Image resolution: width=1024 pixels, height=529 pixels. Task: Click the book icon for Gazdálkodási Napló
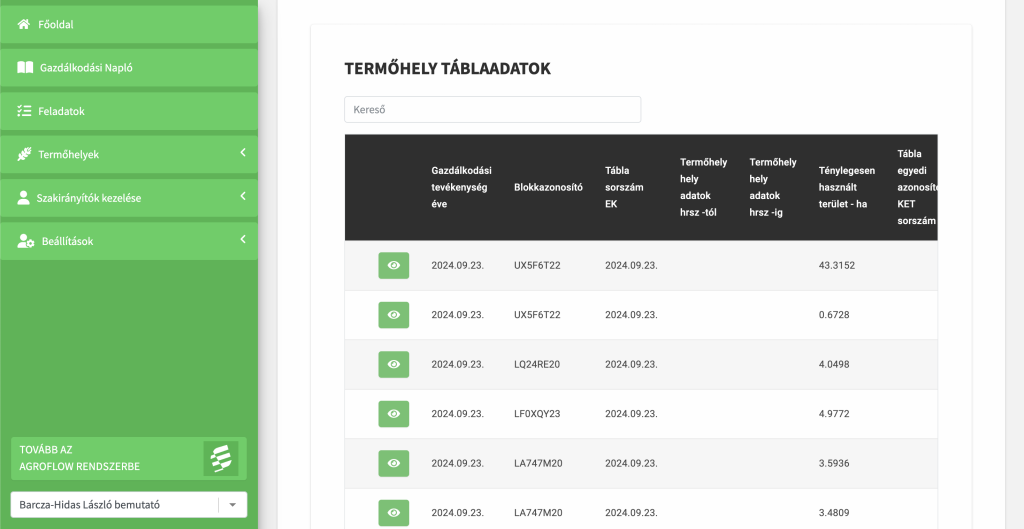click(x=24, y=68)
